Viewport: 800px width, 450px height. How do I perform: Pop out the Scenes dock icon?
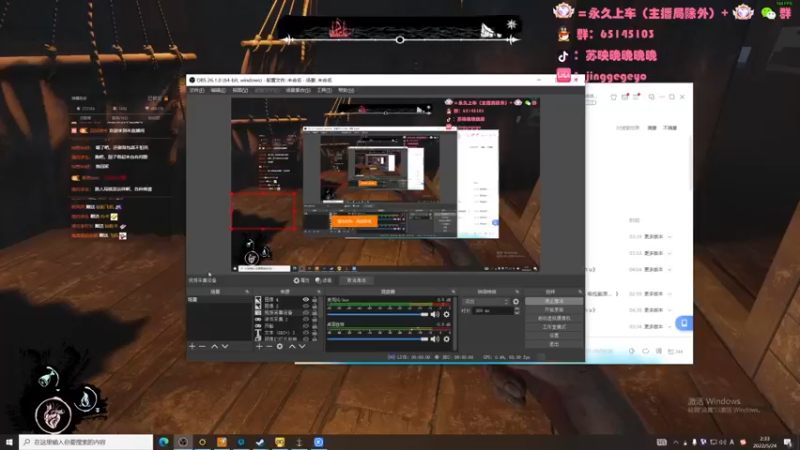(x=247, y=292)
